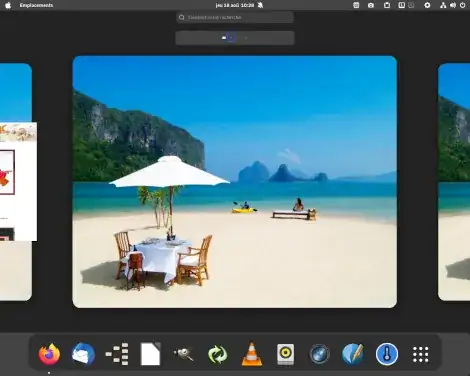Image resolution: width=470 pixels, height=376 pixels.
Task: Focus the search field at top
Action: pos(235,17)
